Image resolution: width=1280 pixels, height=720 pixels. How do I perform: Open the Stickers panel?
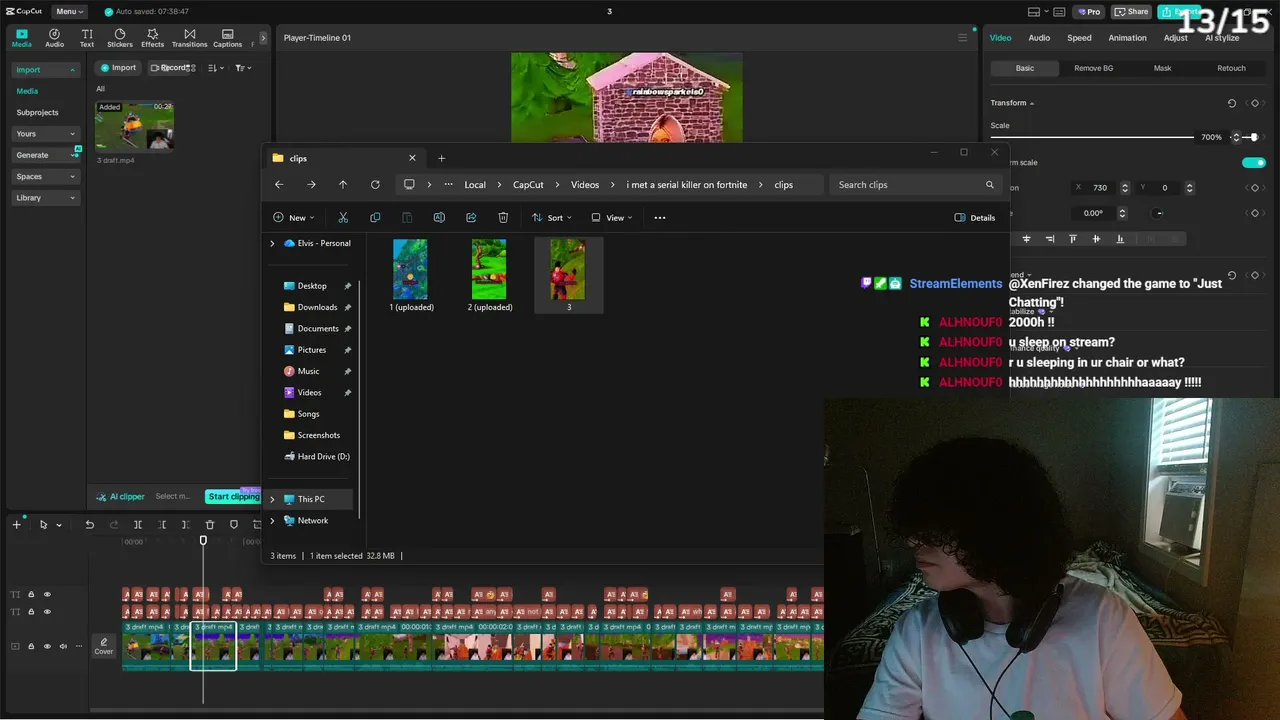[x=120, y=38]
